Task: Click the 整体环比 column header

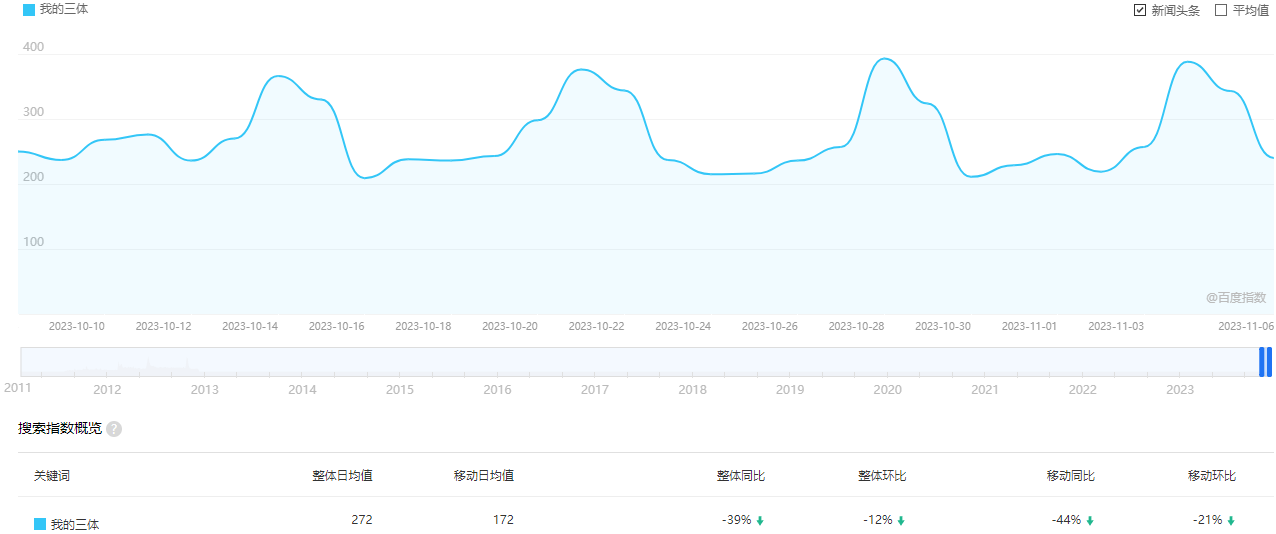Action: pos(882,476)
